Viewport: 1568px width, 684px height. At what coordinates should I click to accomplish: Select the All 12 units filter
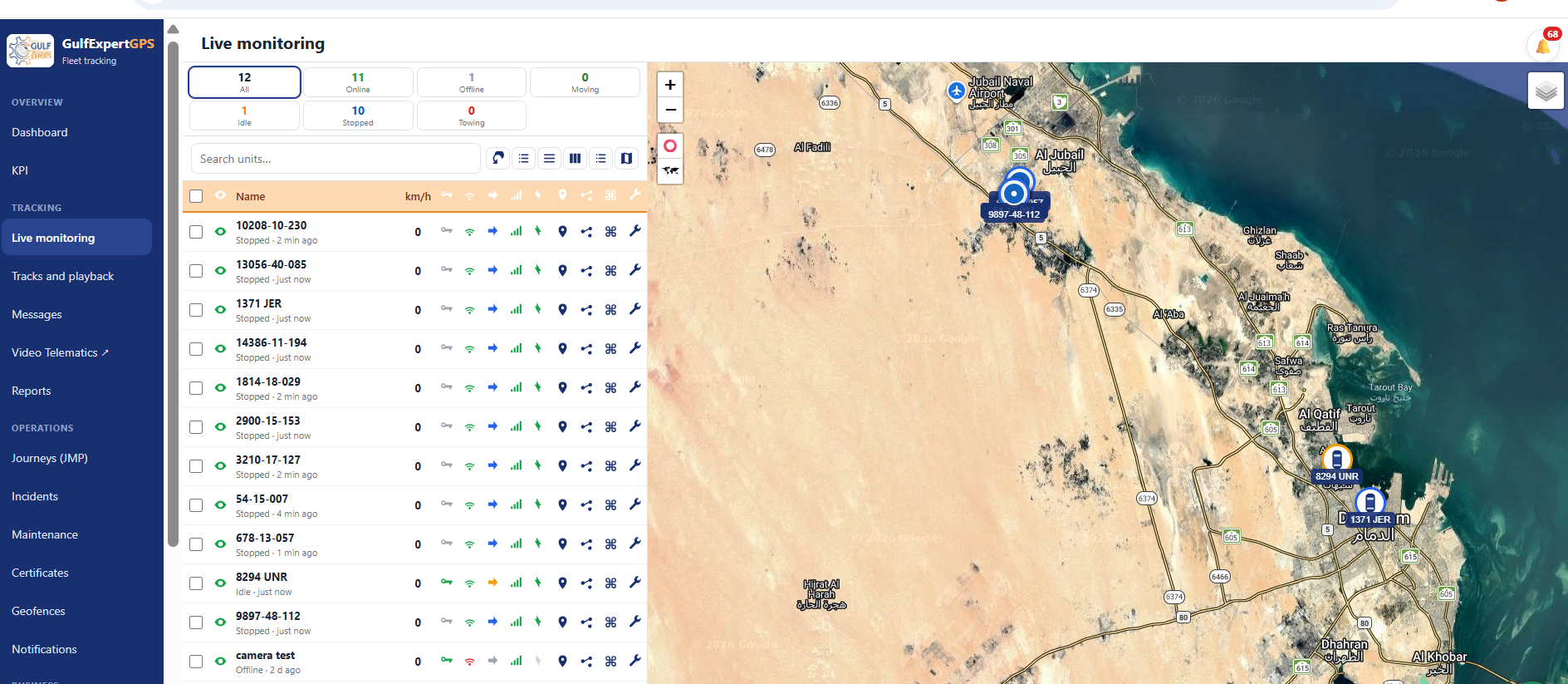coord(244,82)
